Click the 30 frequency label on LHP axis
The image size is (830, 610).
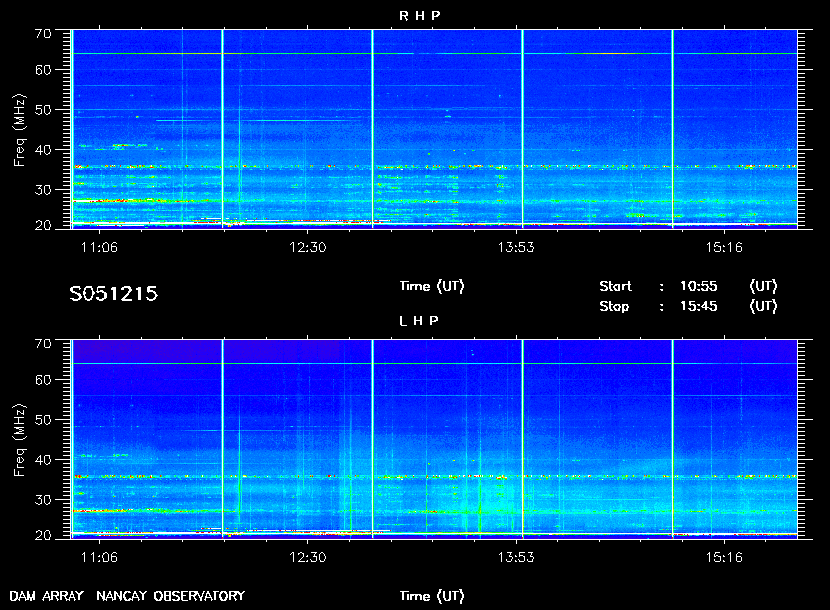[43, 499]
